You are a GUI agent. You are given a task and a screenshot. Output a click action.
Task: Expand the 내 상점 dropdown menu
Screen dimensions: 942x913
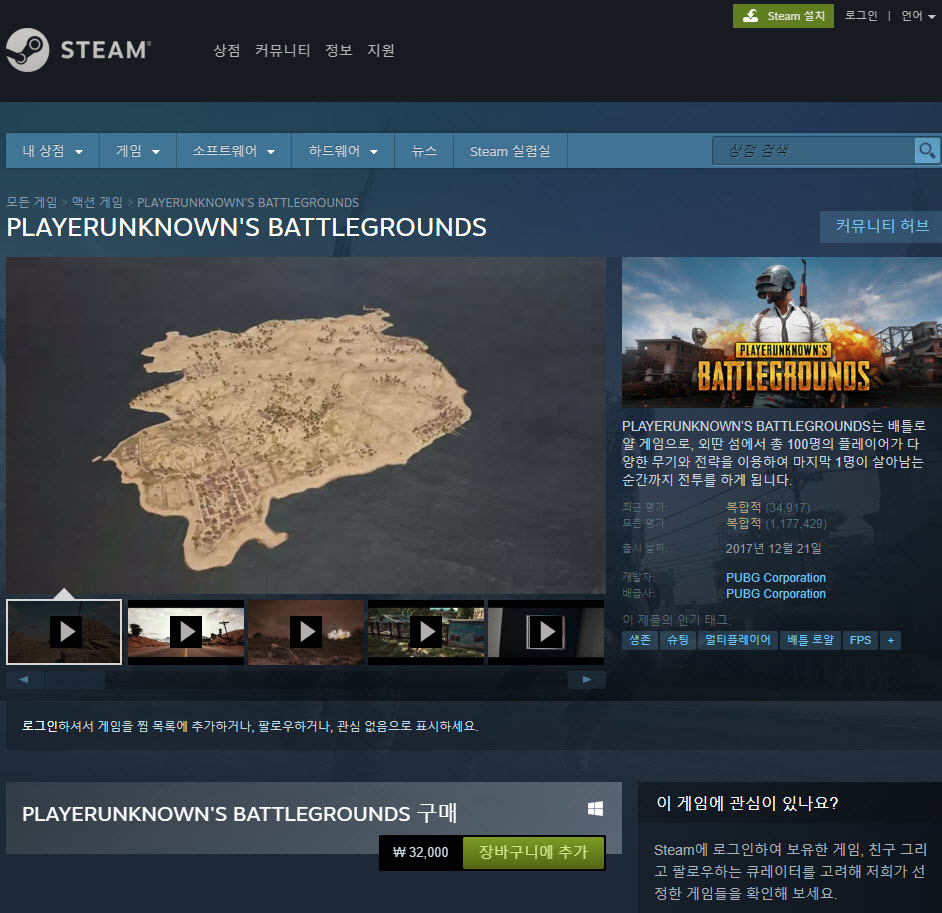click(52, 151)
